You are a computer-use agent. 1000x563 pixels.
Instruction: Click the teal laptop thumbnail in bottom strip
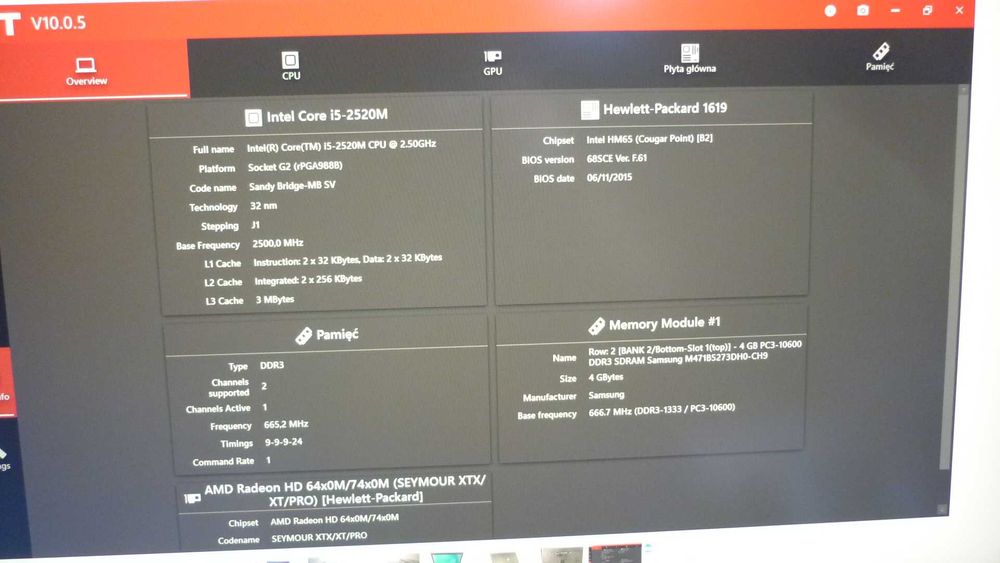point(446,558)
